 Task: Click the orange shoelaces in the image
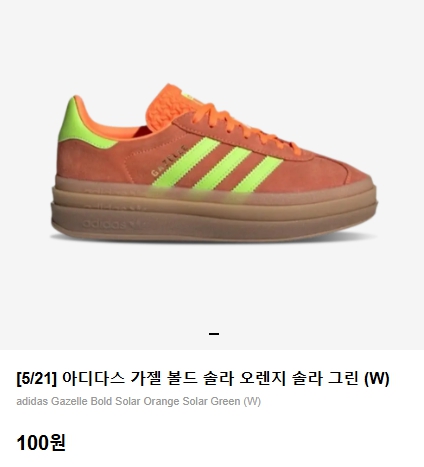click(245, 127)
